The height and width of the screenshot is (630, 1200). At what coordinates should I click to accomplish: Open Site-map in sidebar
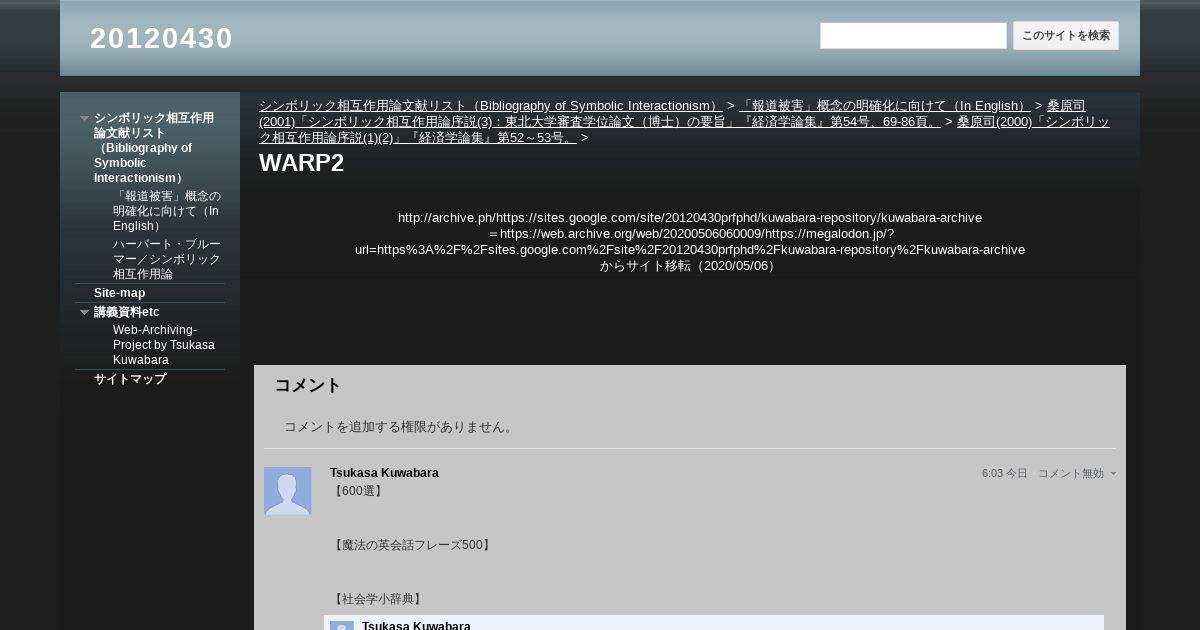coord(119,293)
